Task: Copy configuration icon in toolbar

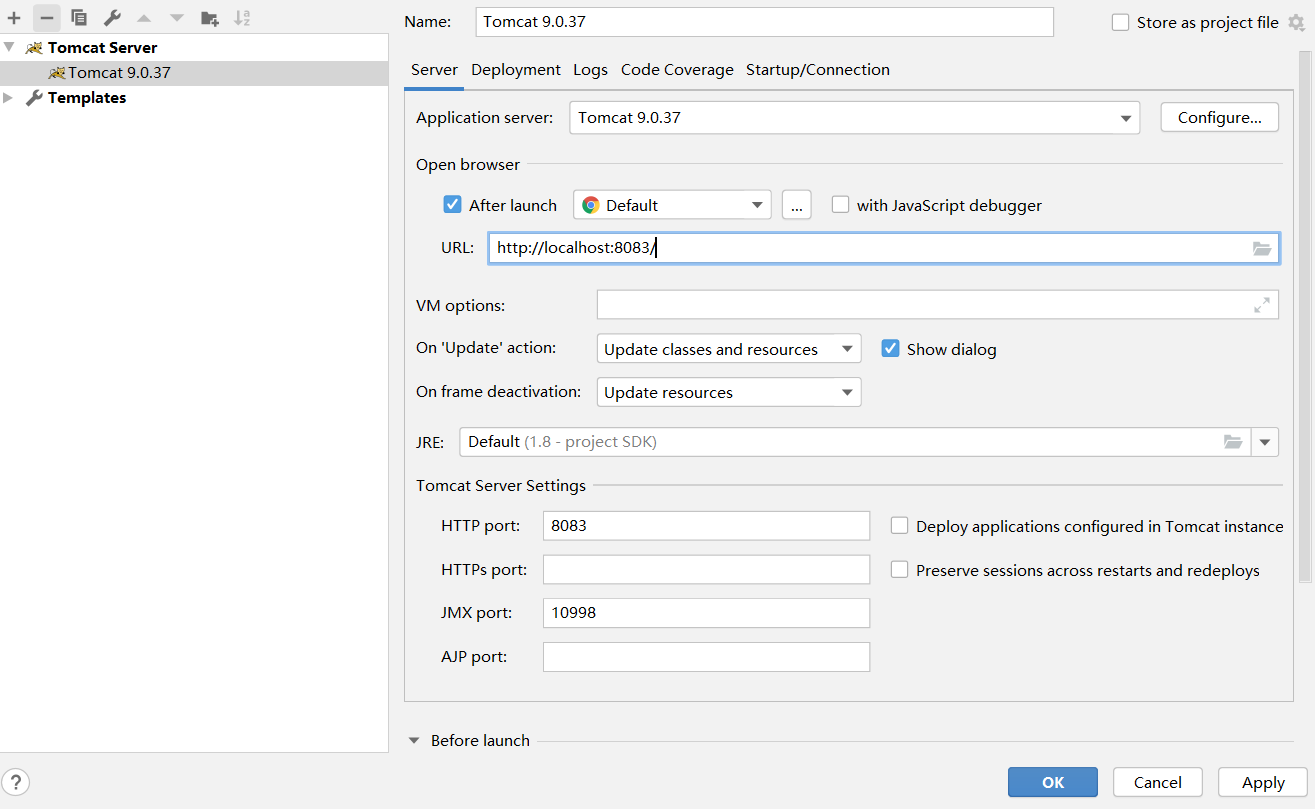Action: point(79,18)
